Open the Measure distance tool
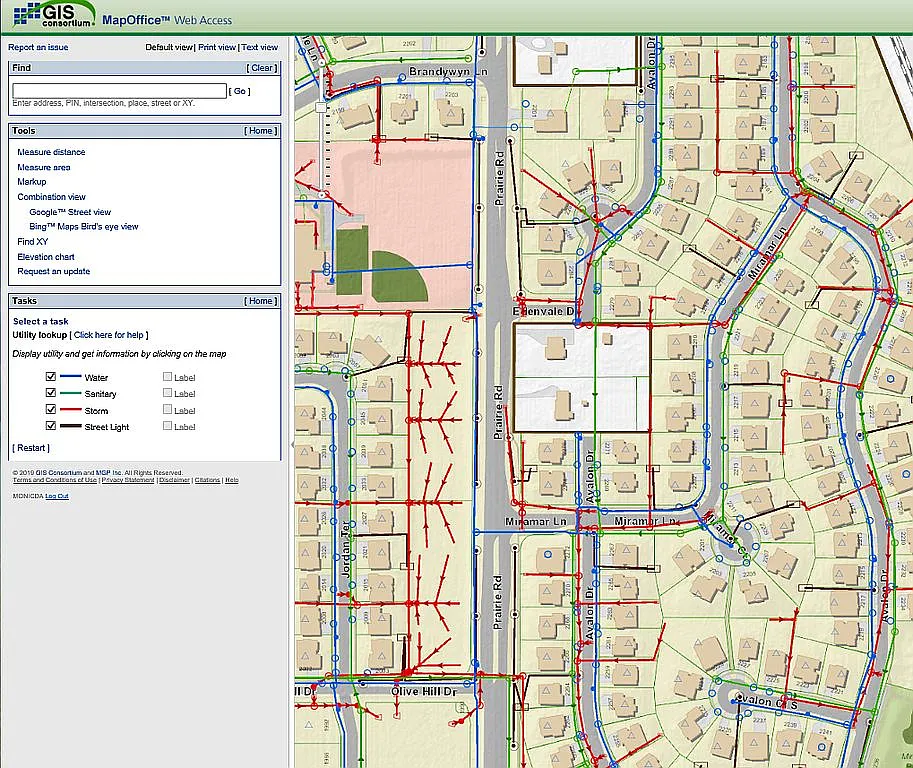This screenshot has height=768, width=913. [x=51, y=152]
